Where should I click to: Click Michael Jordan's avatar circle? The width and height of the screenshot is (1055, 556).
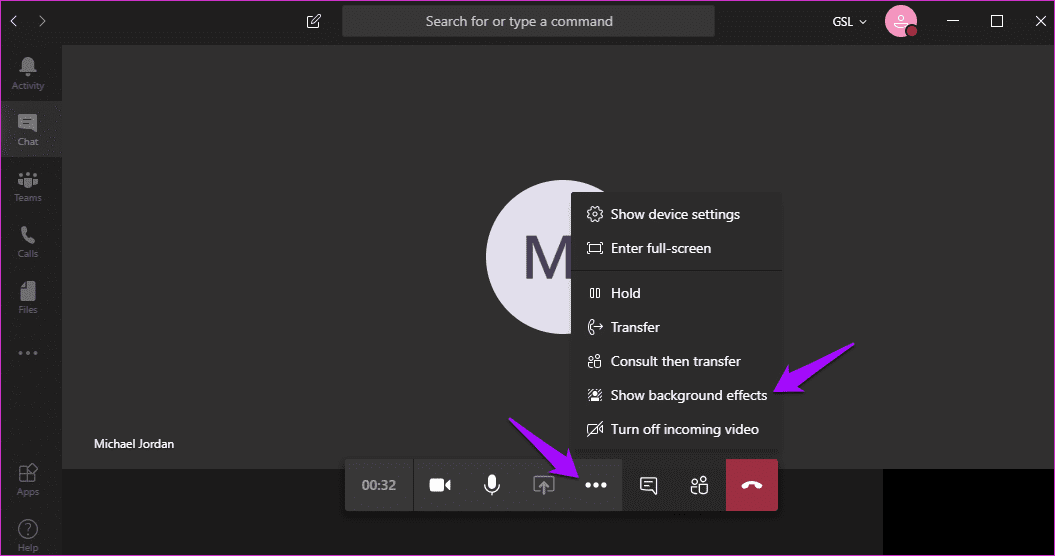click(x=529, y=256)
